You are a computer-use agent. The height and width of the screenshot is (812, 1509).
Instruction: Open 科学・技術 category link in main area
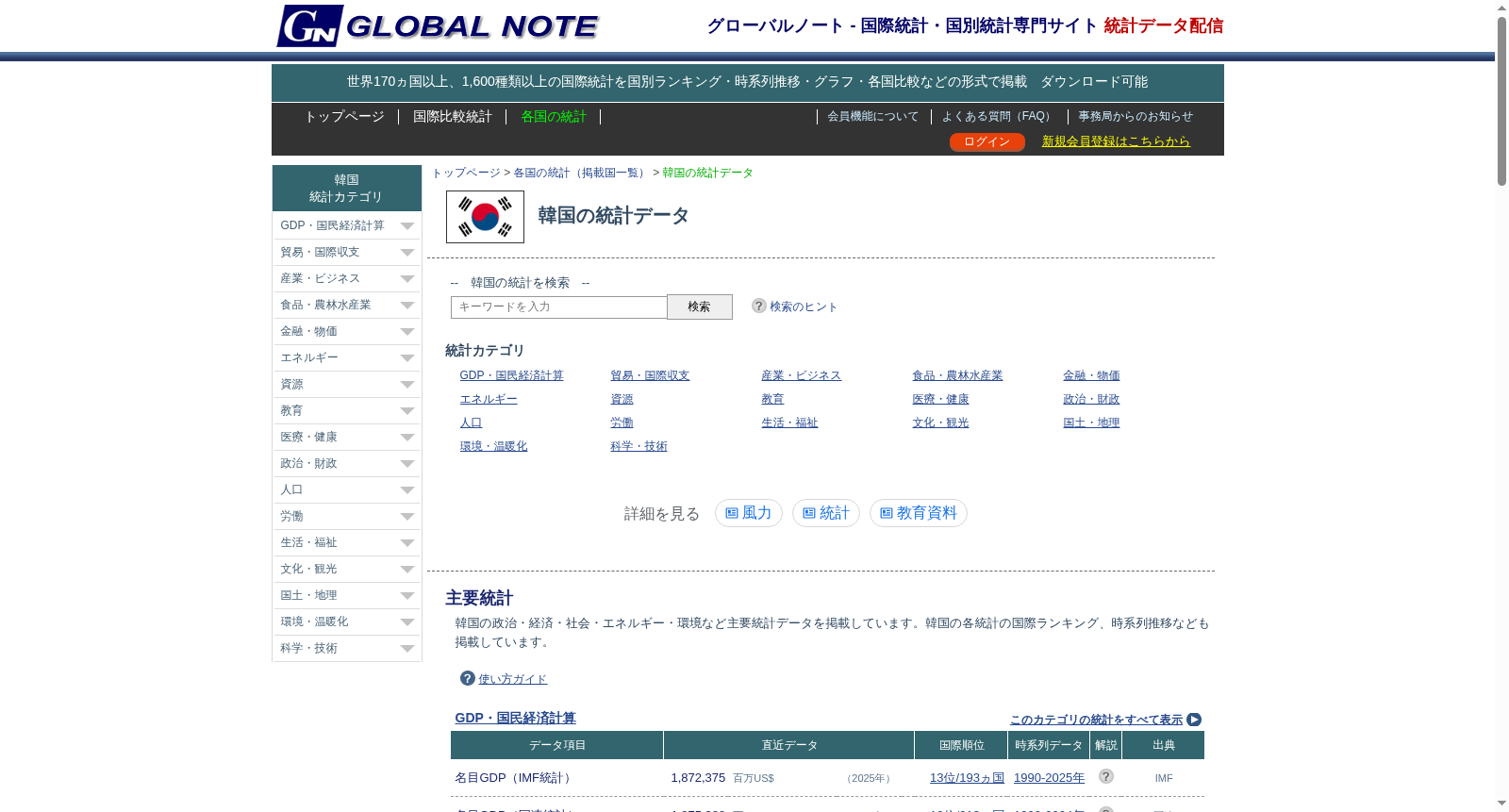click(x=638, y=446)
